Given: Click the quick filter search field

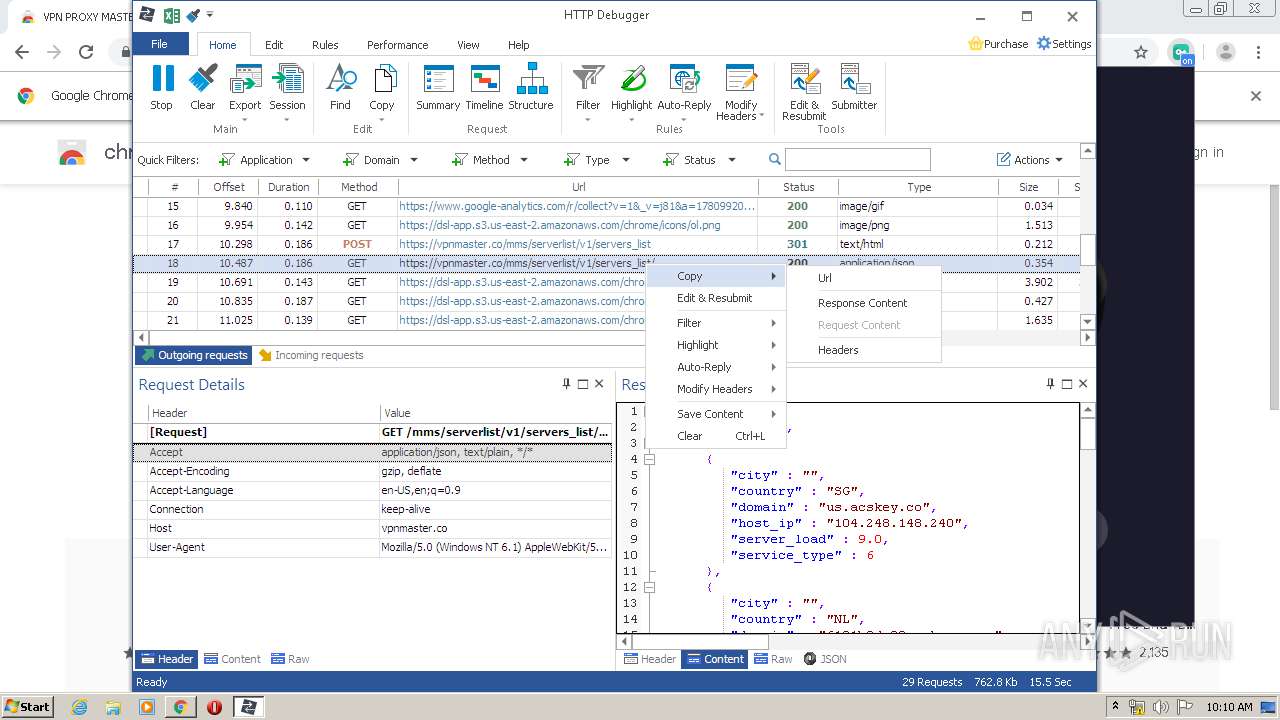Looking at the screenshot, I should tap(857, 160).
